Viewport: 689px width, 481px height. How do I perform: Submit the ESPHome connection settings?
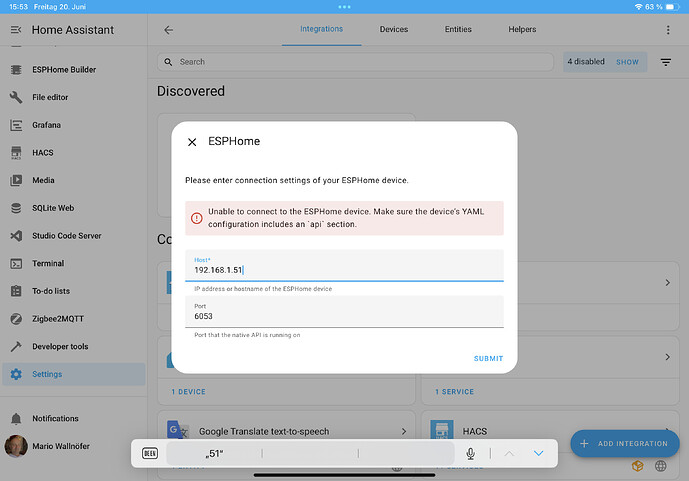pos(488,358)
